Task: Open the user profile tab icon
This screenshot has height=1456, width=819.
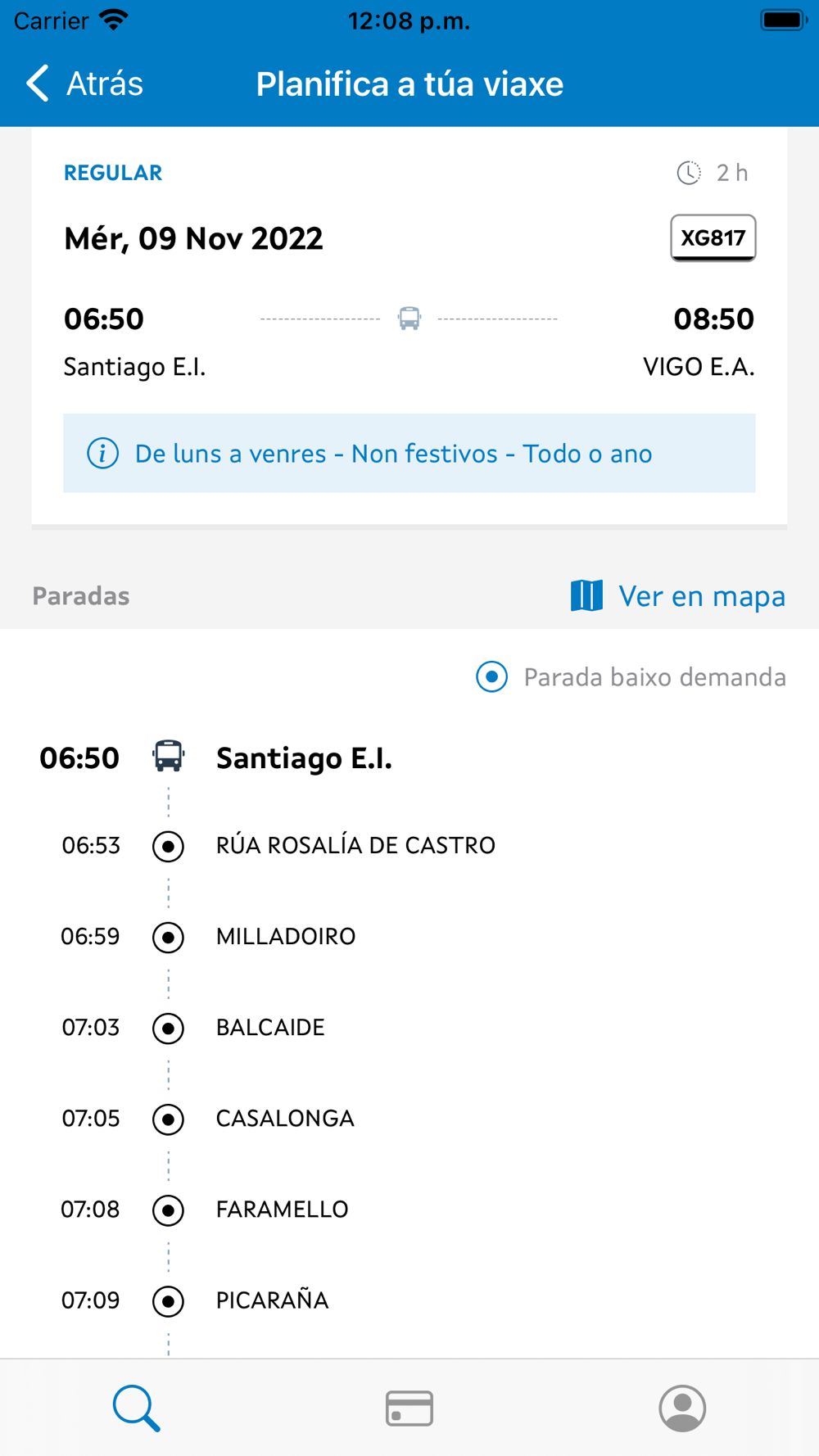Action: 682,1408
